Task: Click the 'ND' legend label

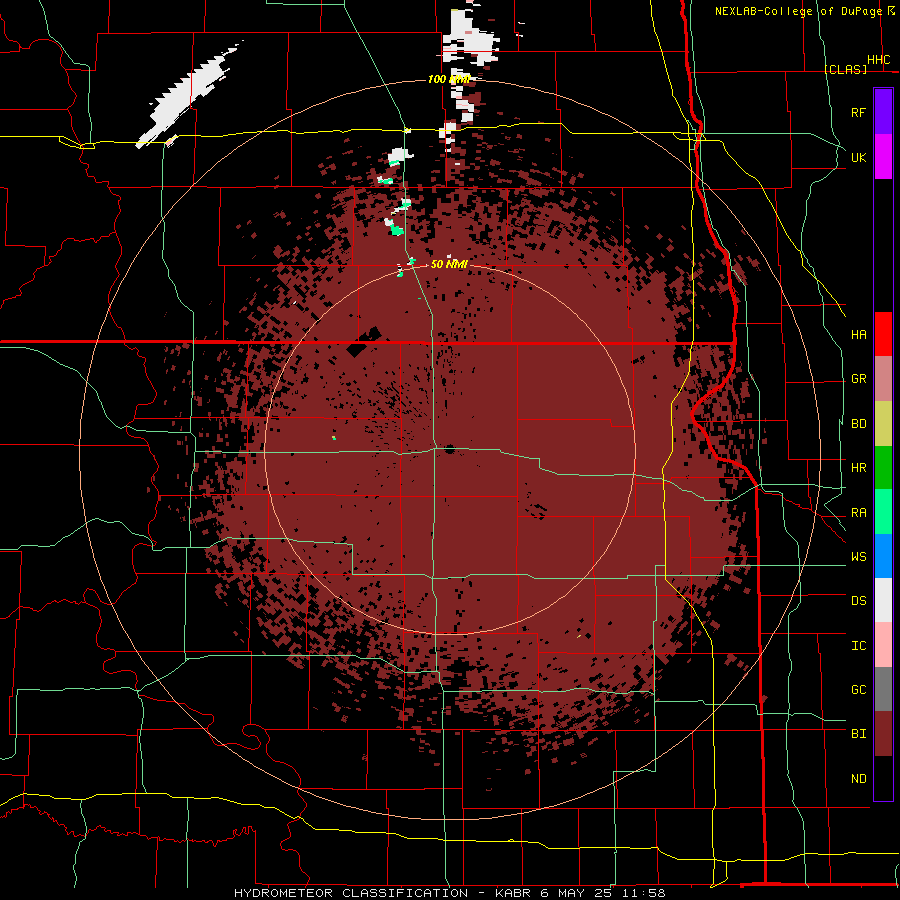Action: (858, 779)
